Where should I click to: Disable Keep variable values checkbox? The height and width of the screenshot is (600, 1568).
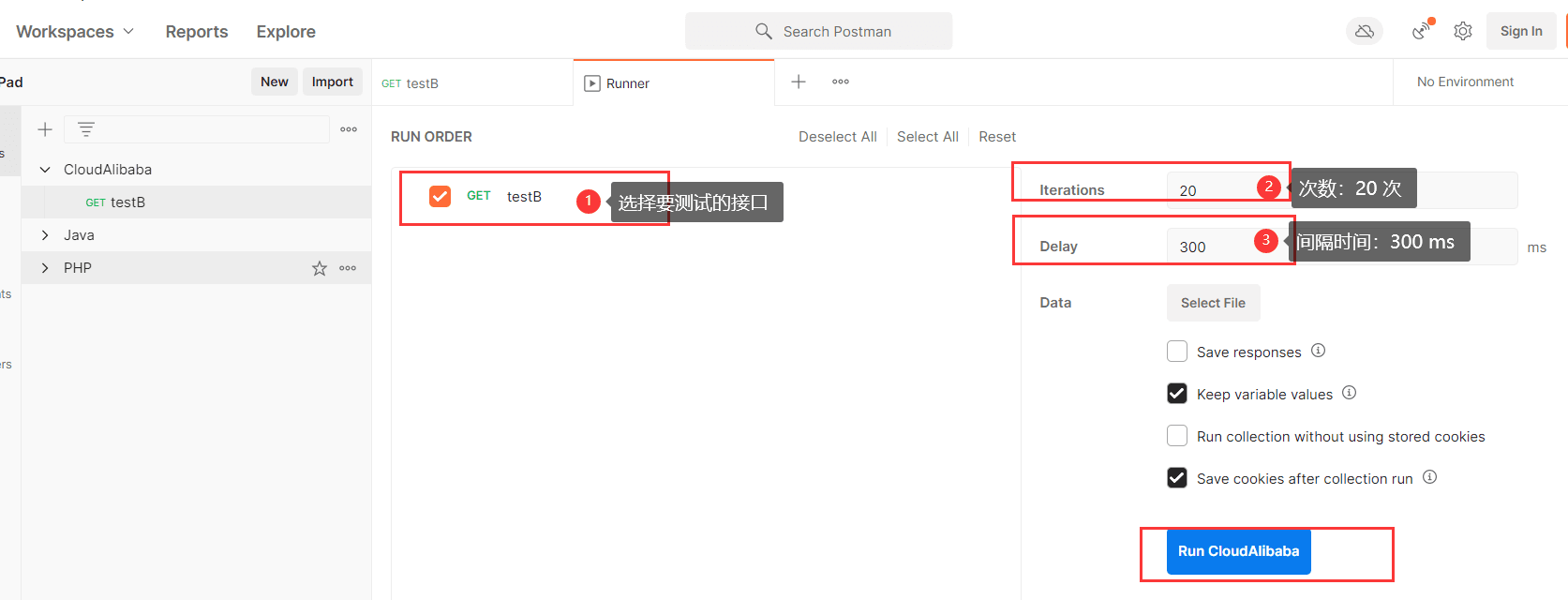(x=1177, y=394)
